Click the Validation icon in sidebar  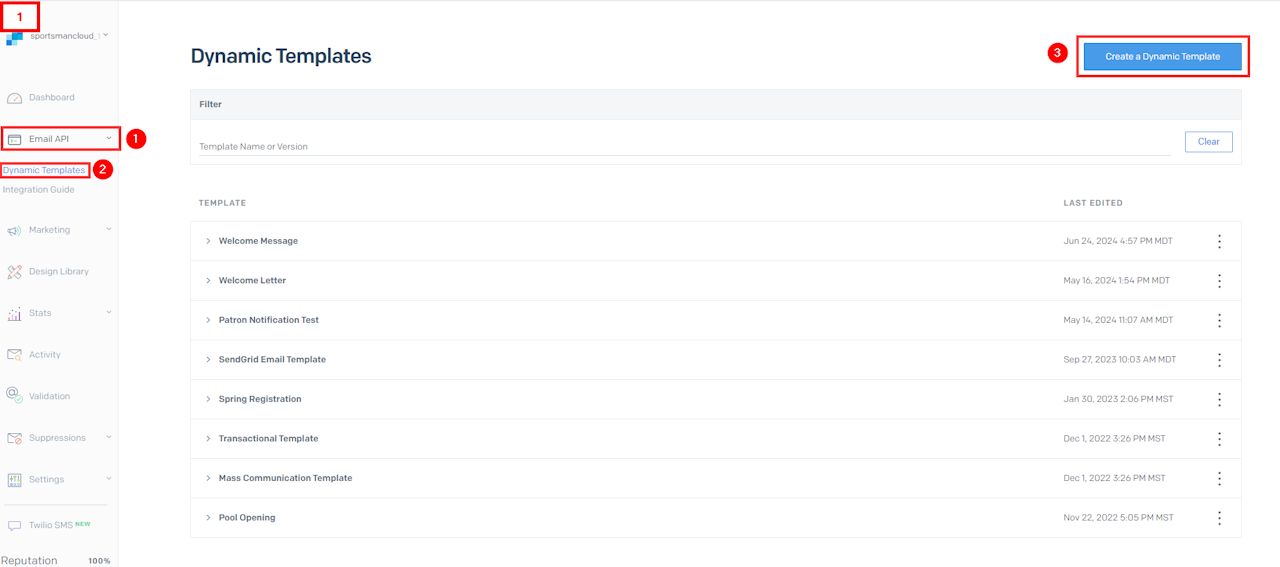(x=14, y=396)
